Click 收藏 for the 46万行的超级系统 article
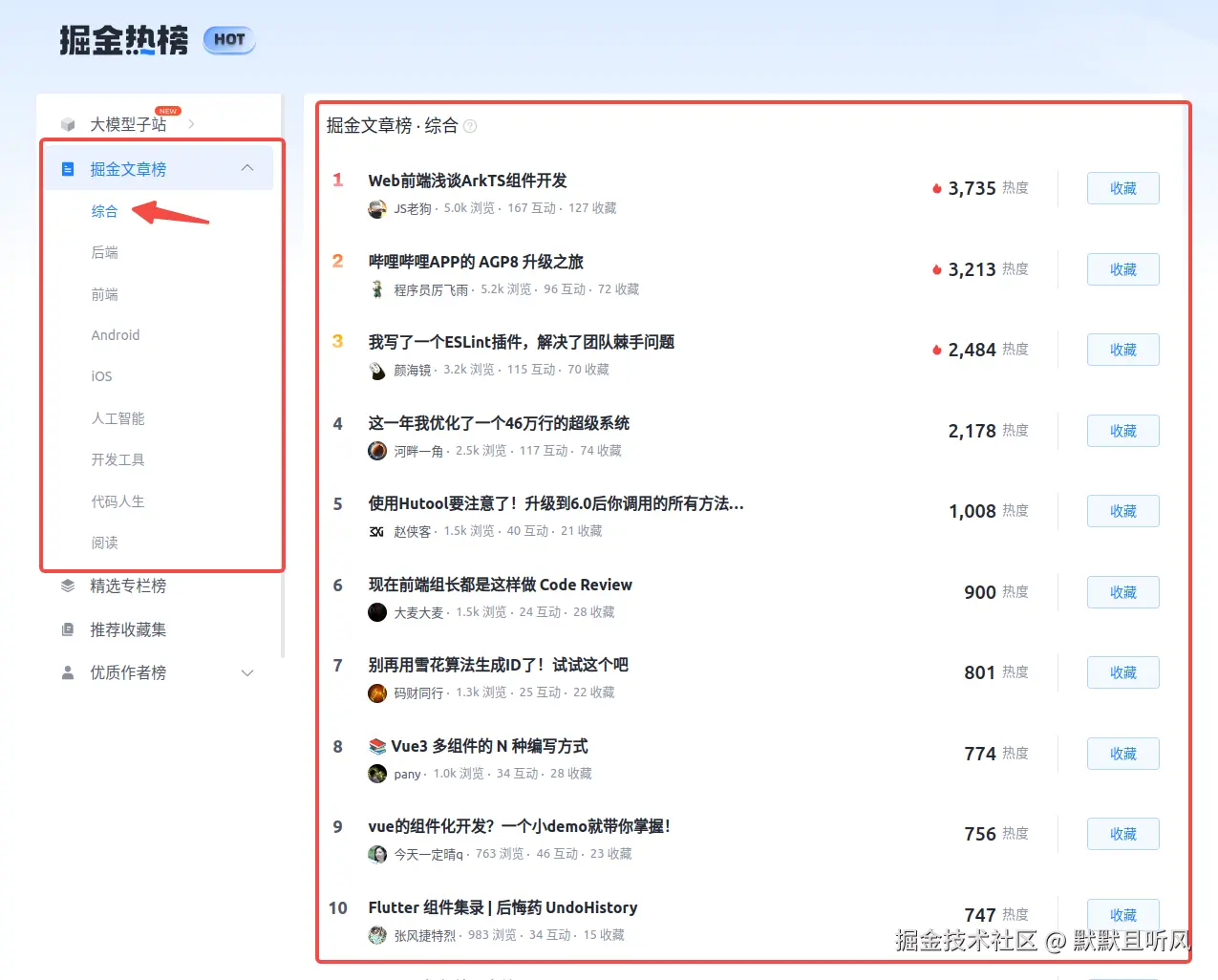This screenshot has height=980, width=1218. (x=1123, y=431)
